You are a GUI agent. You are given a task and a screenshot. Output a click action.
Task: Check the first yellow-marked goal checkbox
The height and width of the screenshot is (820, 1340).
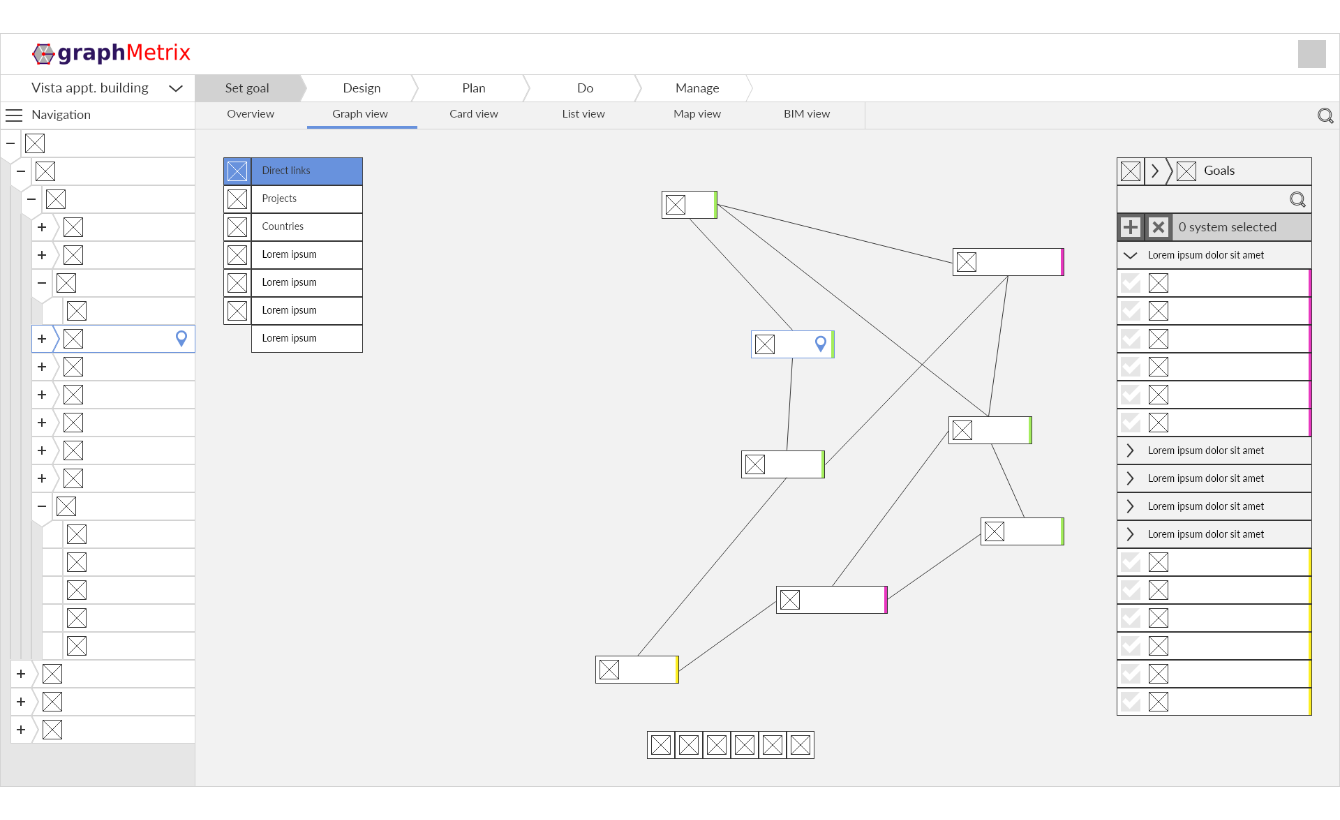coord(1131,562)
